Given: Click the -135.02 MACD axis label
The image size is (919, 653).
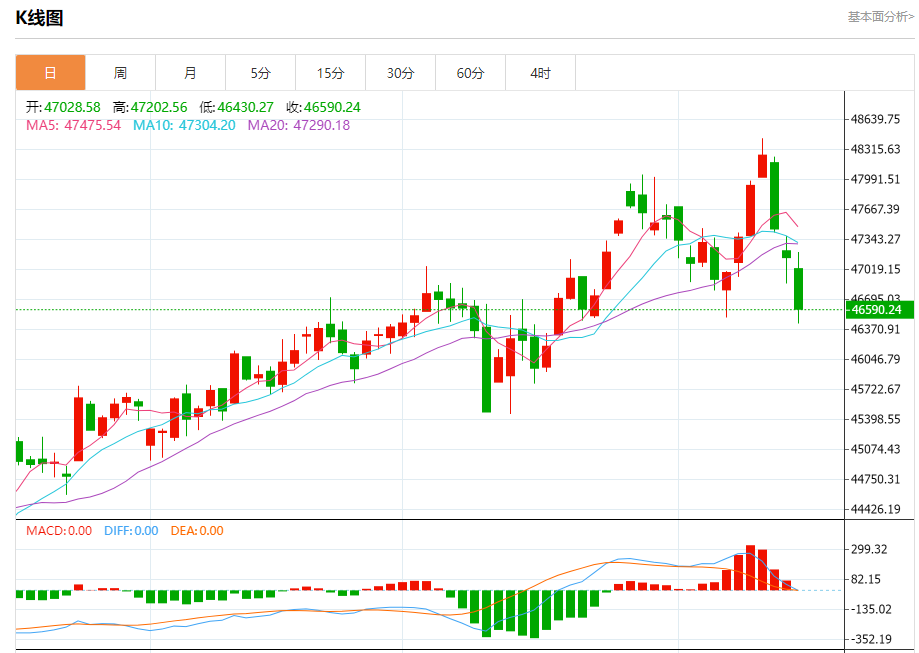Looking at the screenshot, I should click(871, 610).
